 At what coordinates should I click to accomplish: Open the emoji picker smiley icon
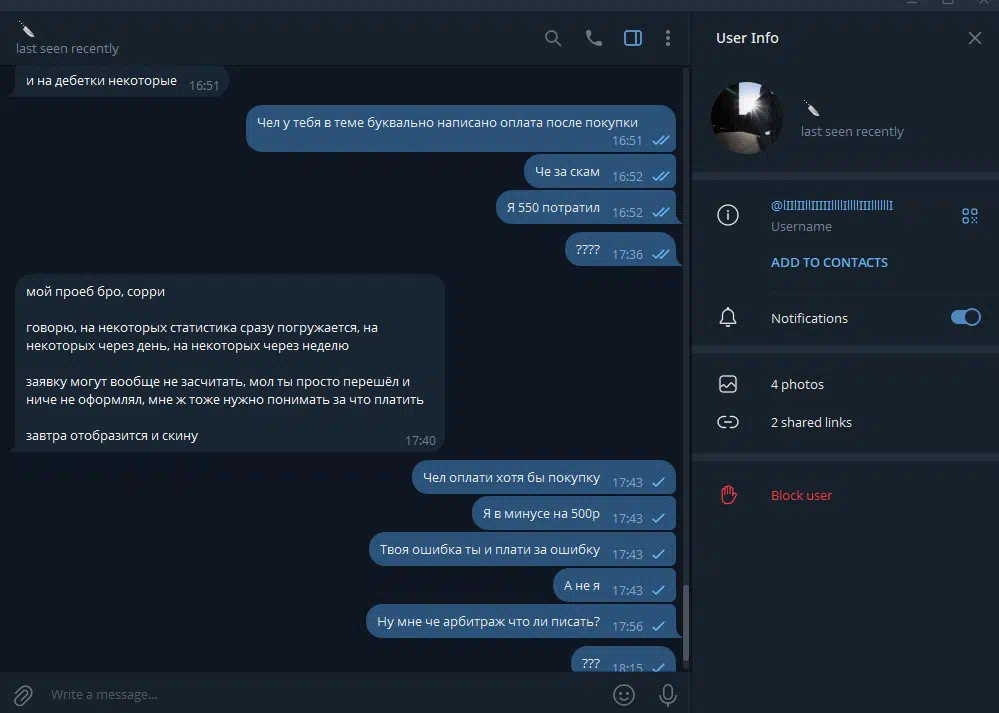tap(624, 695)
